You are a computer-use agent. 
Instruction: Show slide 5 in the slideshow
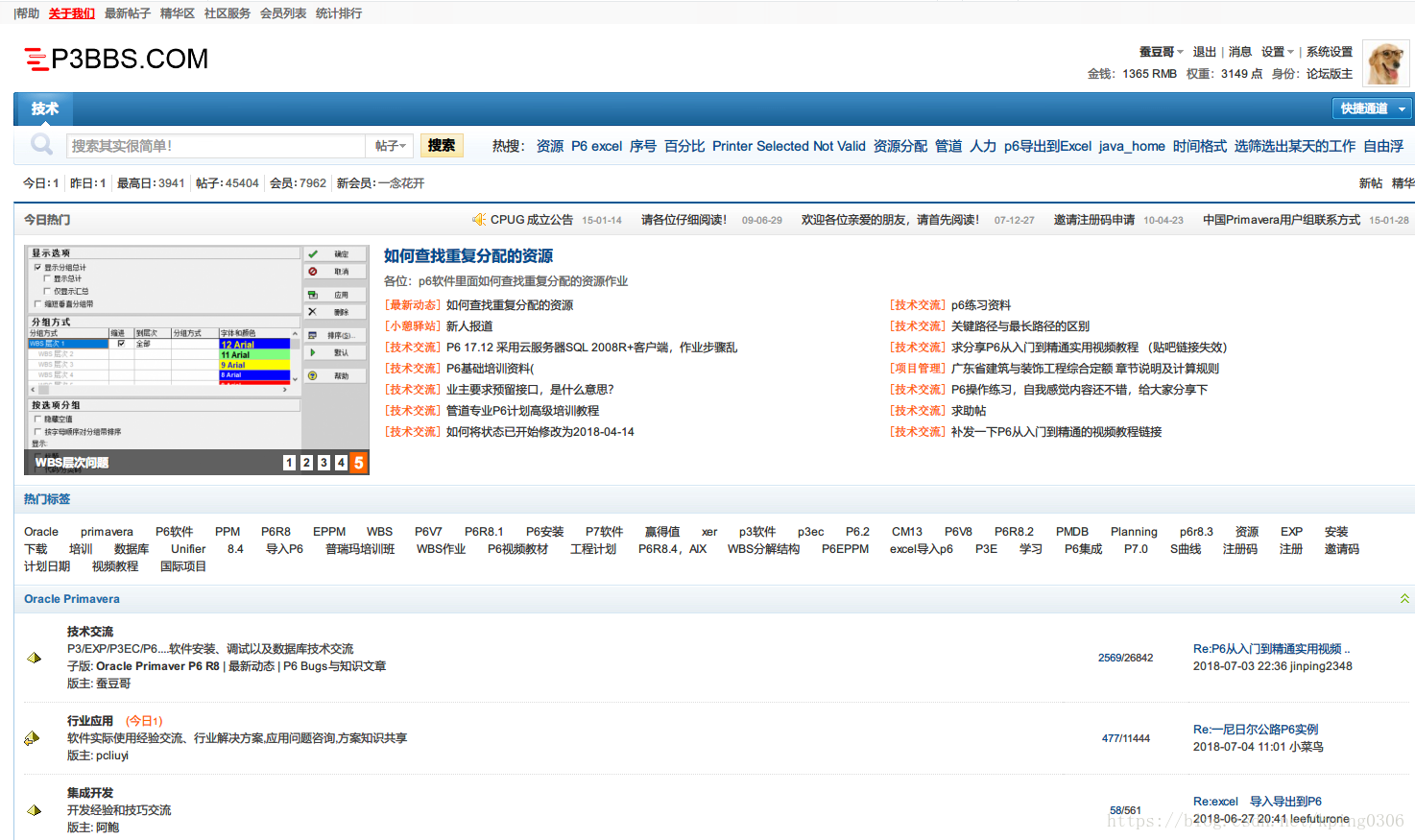pyautogui.click(x=358, y=463)
